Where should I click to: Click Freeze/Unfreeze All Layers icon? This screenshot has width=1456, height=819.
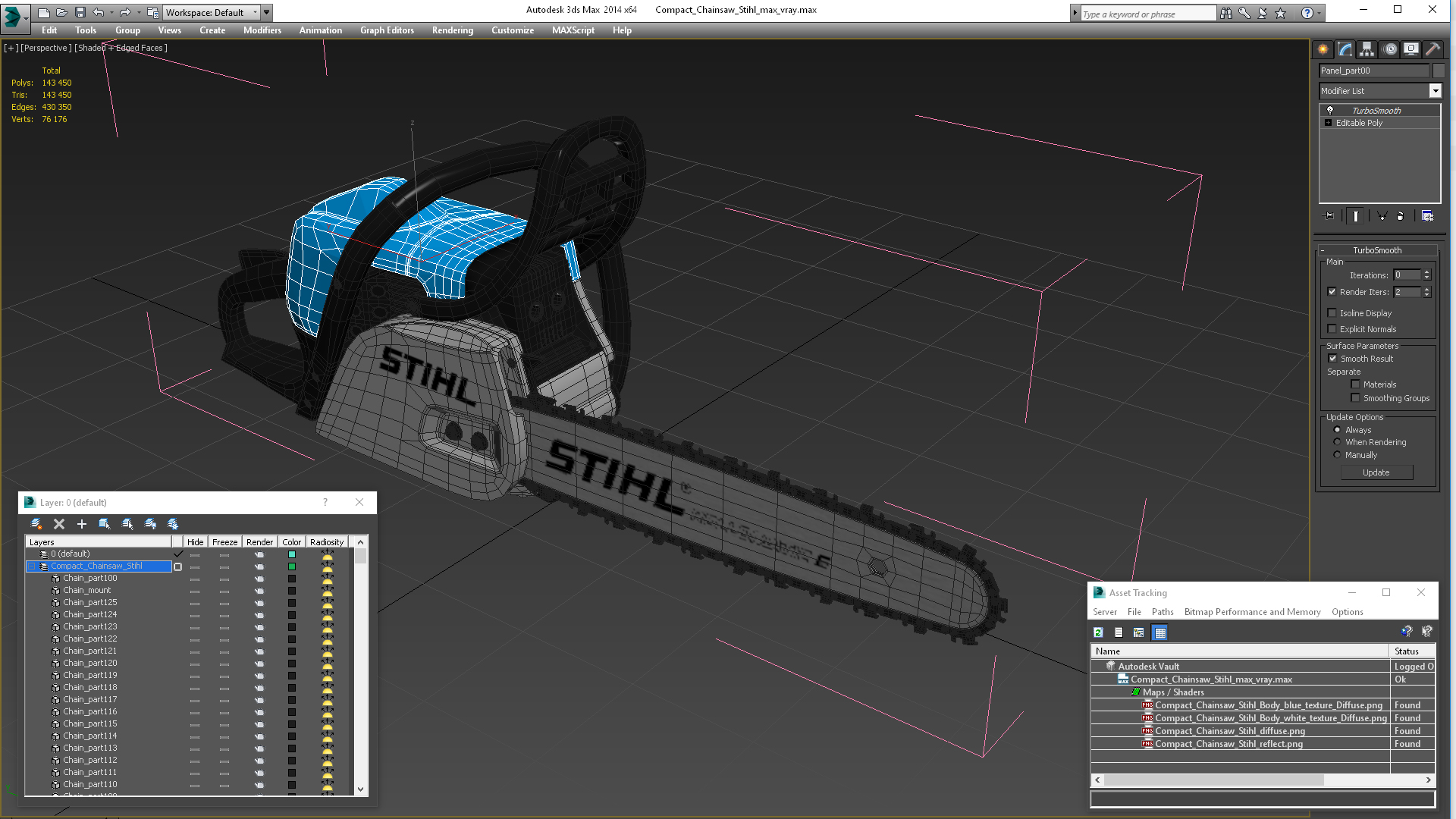(x=173, y=524)
